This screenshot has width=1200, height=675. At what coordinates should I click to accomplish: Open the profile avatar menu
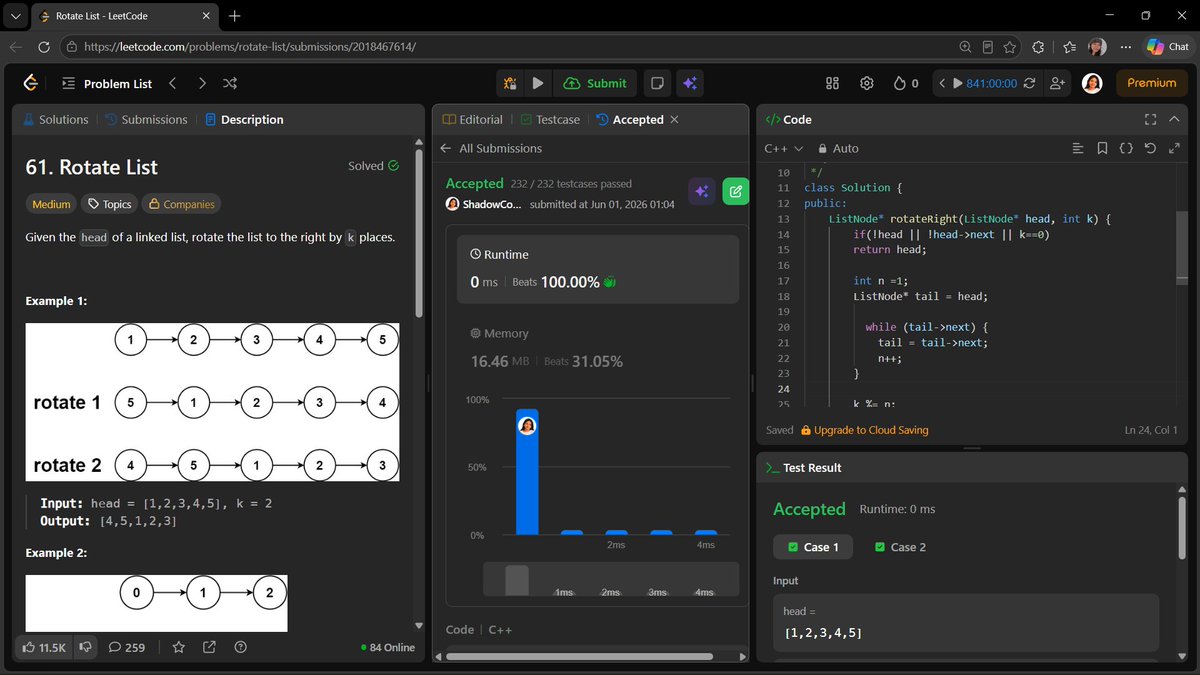tap(1092, 83)
